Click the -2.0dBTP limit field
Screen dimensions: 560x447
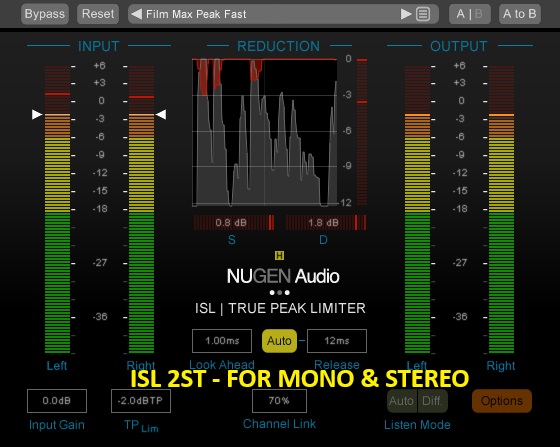141,401
